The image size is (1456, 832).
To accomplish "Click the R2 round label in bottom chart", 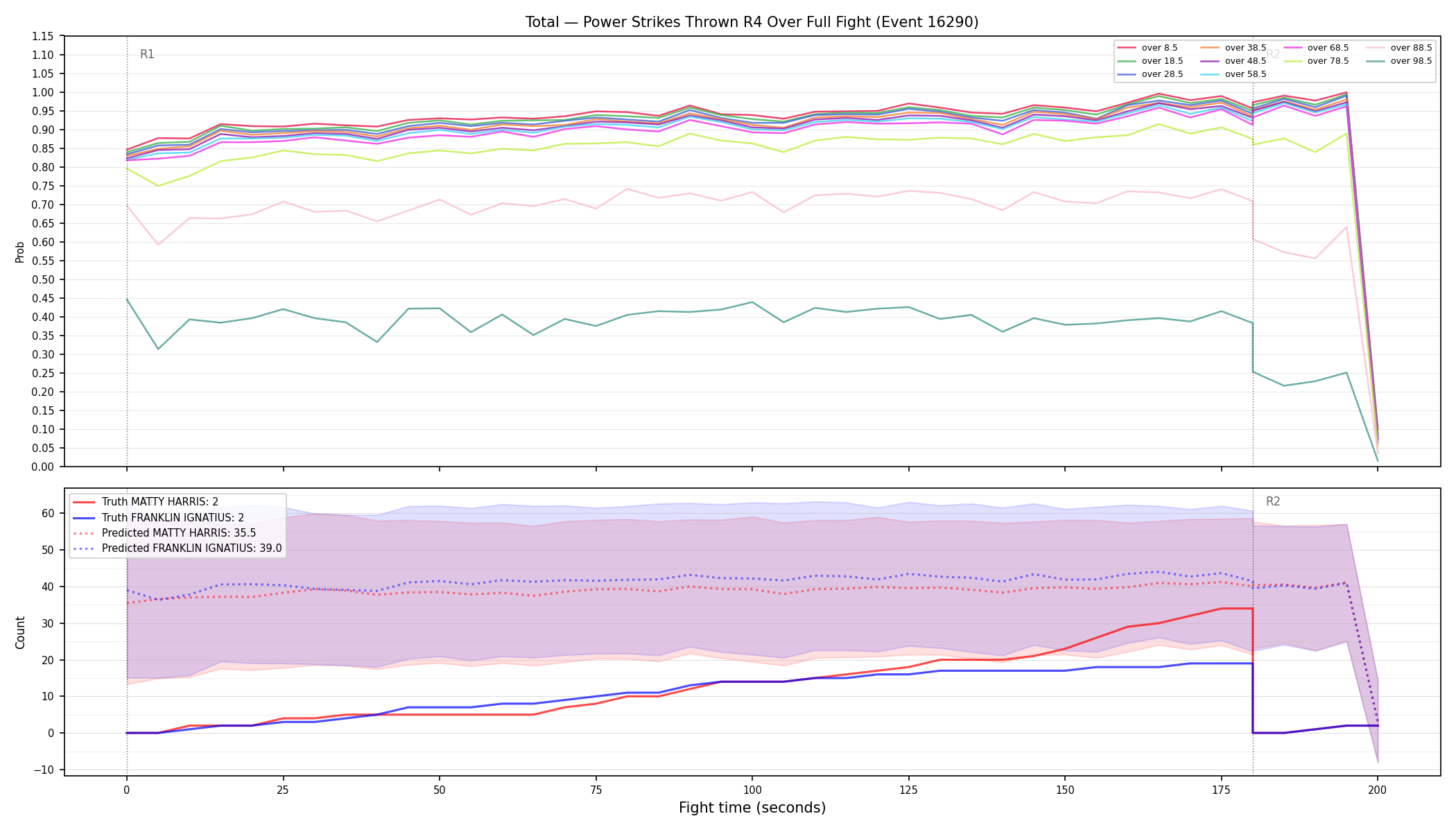I will tap(1273, 501).
